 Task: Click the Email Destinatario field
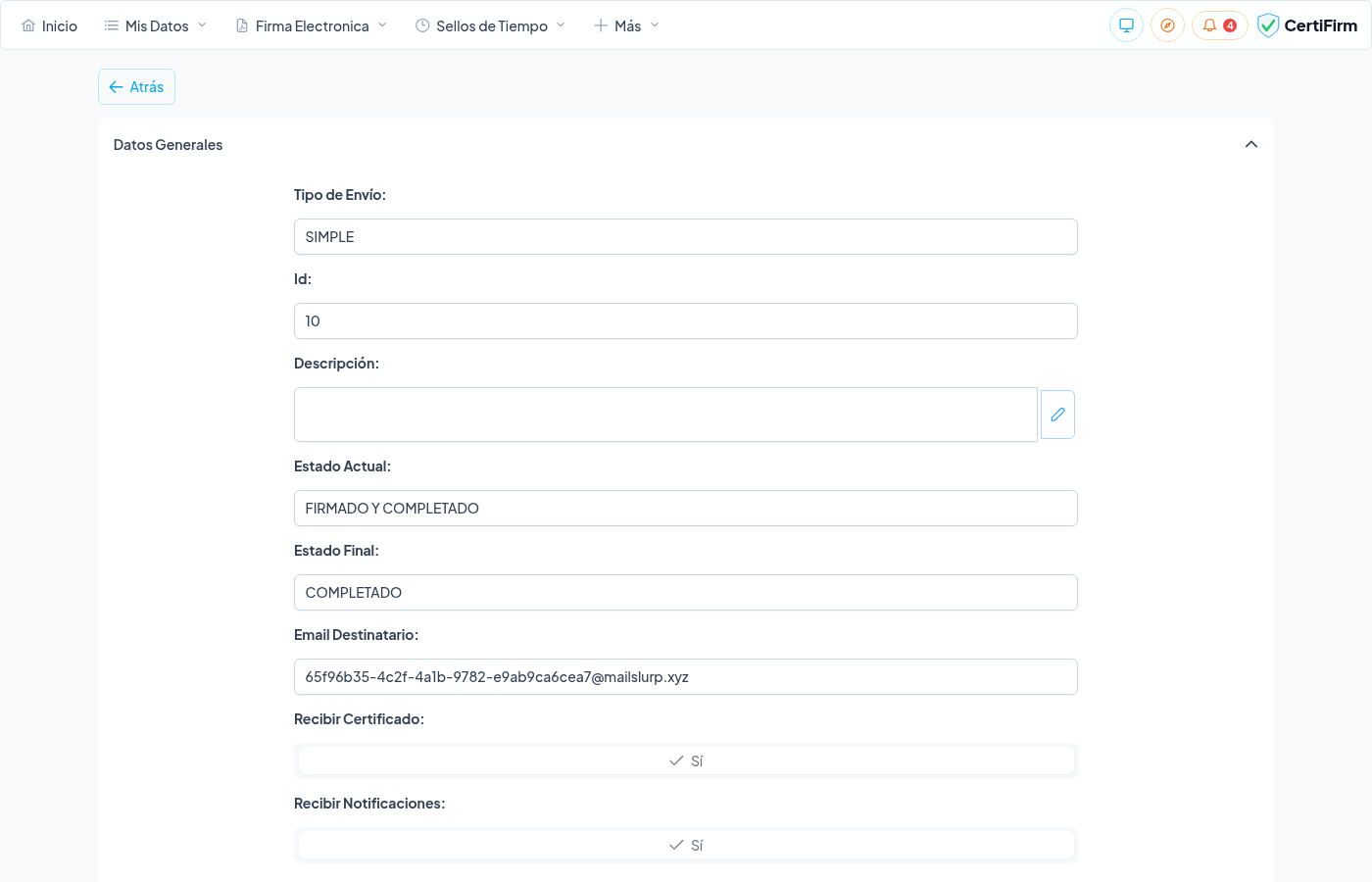[x=685, y=677]
